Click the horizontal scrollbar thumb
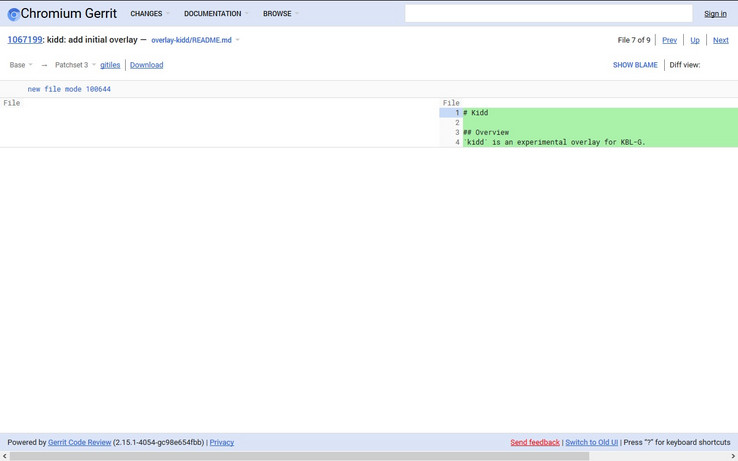The width and height of the screenshot is (738, 461). coord(299,456)
